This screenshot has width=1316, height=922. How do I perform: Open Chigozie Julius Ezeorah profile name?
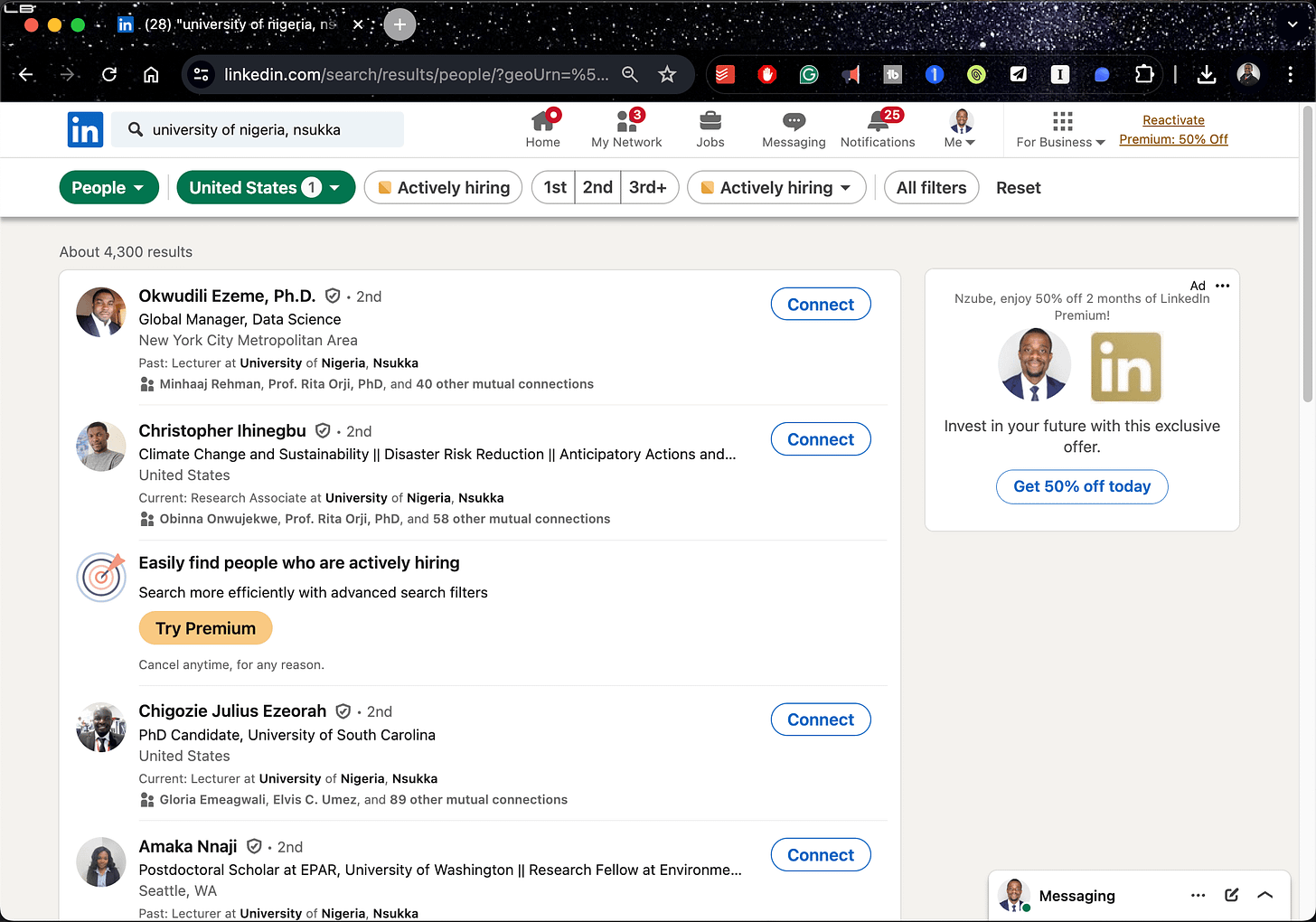(232, 710)
